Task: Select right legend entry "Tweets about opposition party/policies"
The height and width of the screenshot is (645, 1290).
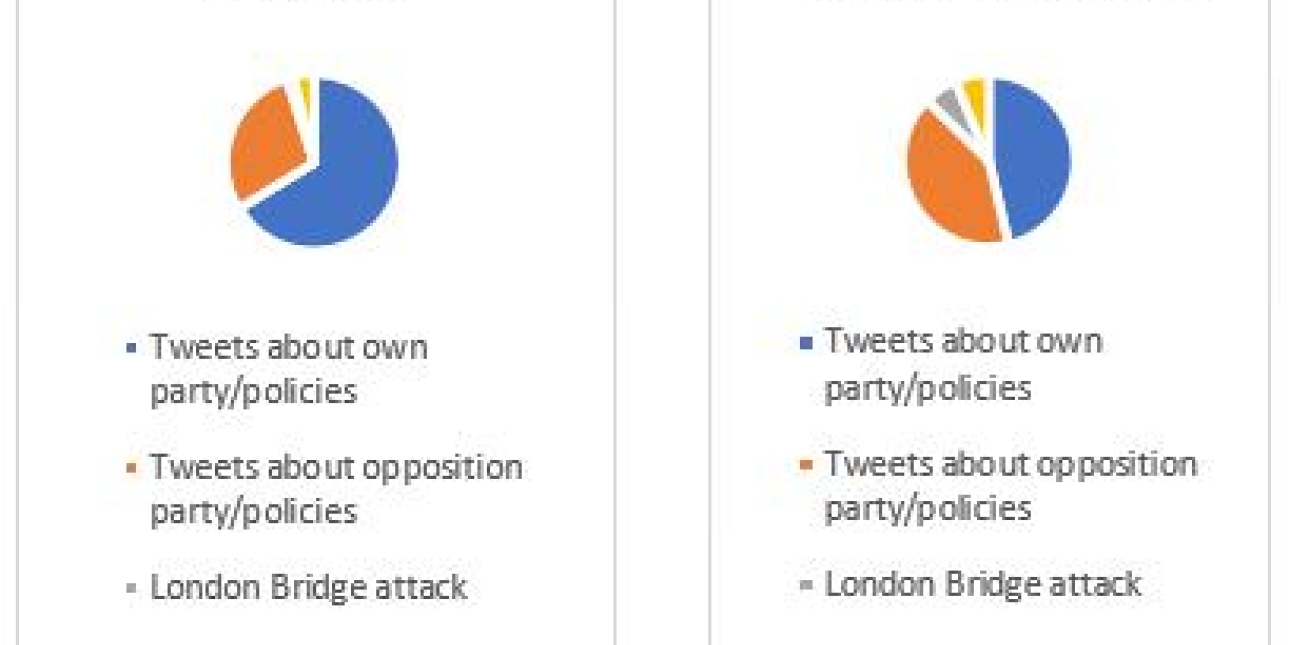Action: coord(1010,485)
